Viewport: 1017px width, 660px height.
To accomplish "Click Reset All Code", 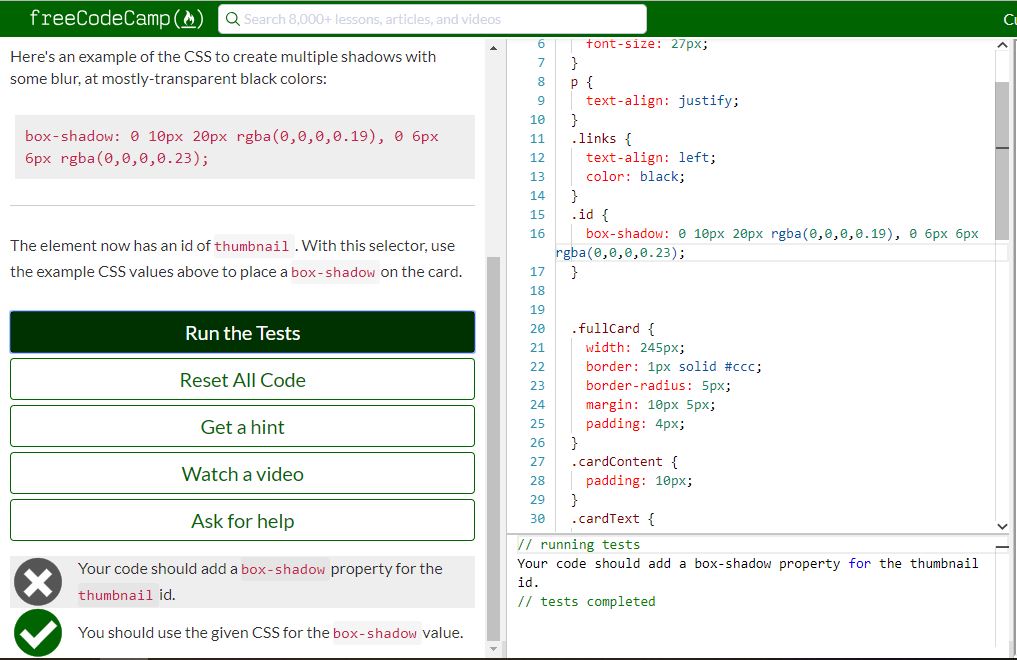I will pyautogui.click(x=242, y=379).
